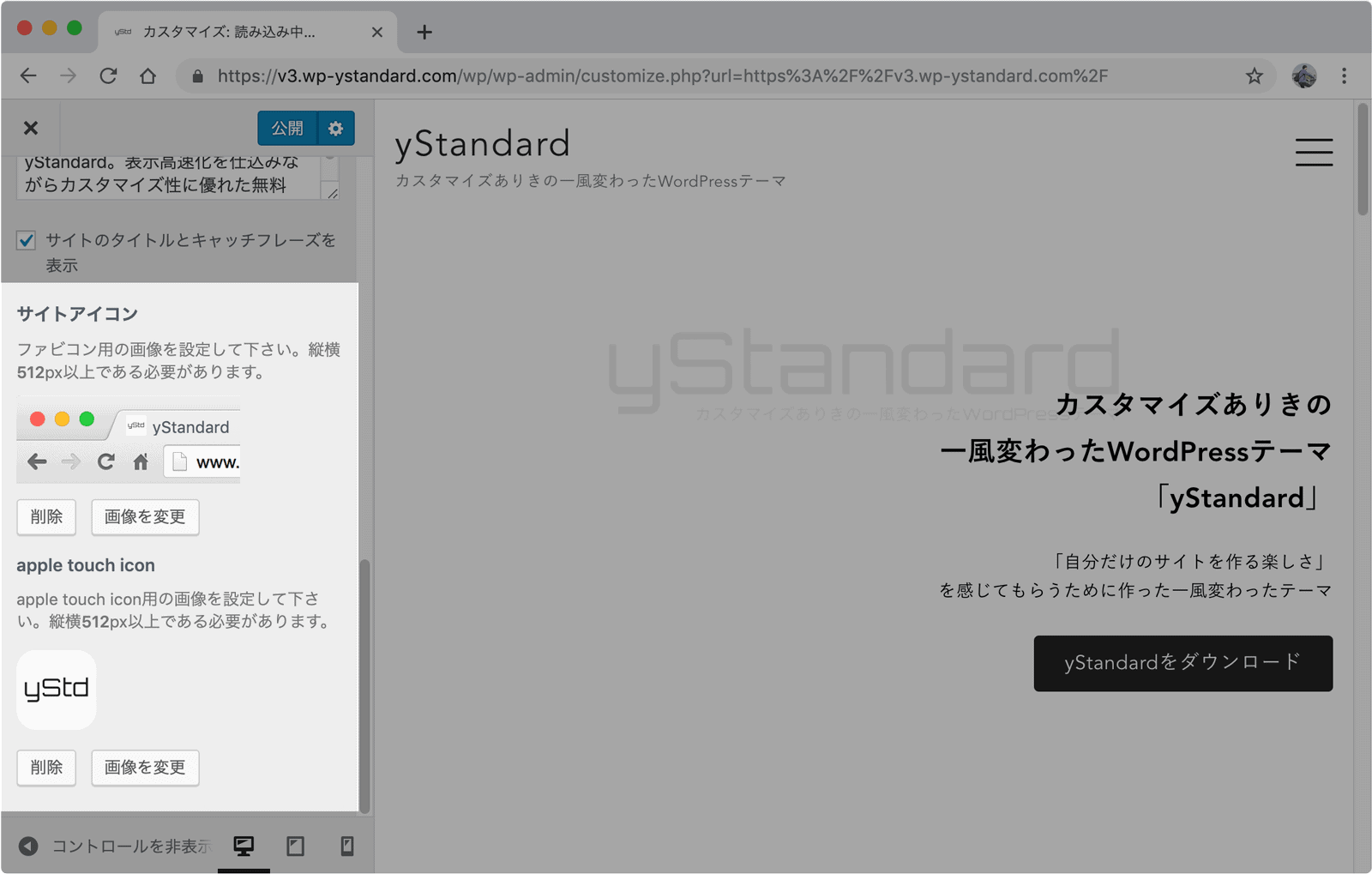Open Chrome profile avatar
Viewport: 1372px width, 874px height.
[1304, 76]
